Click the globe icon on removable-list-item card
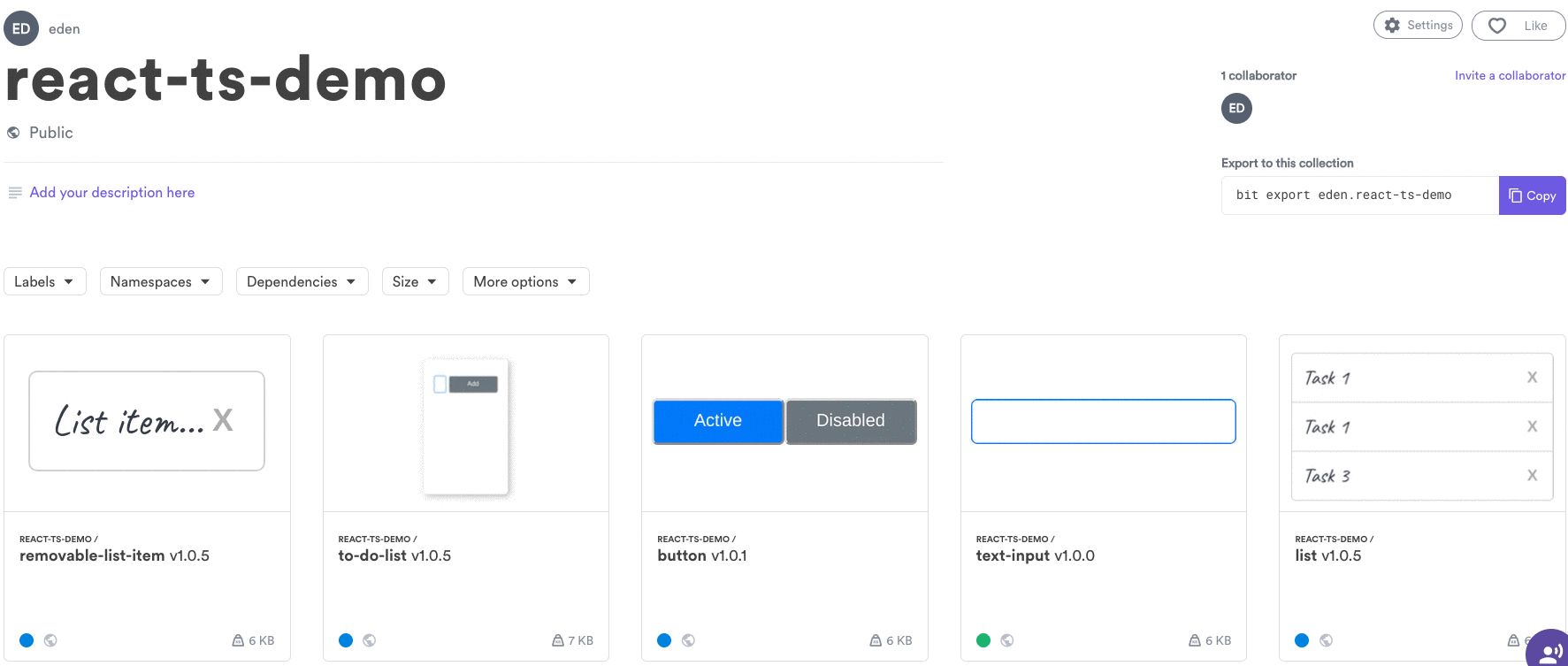1568x666 pixels. (50, 640)
